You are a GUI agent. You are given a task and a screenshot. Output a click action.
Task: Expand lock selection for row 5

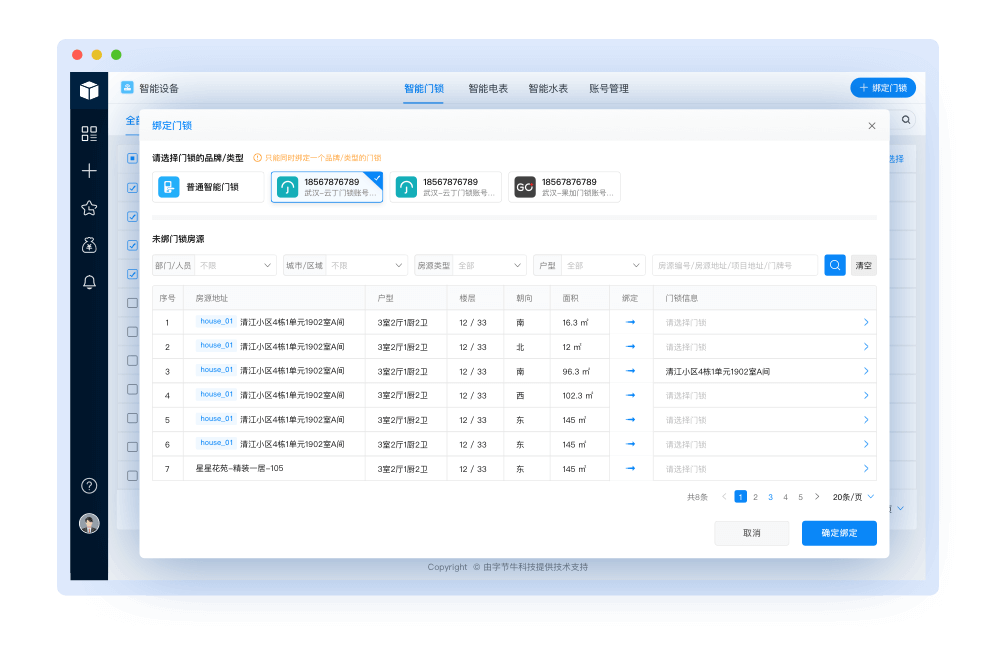click(x=866, y=420)
